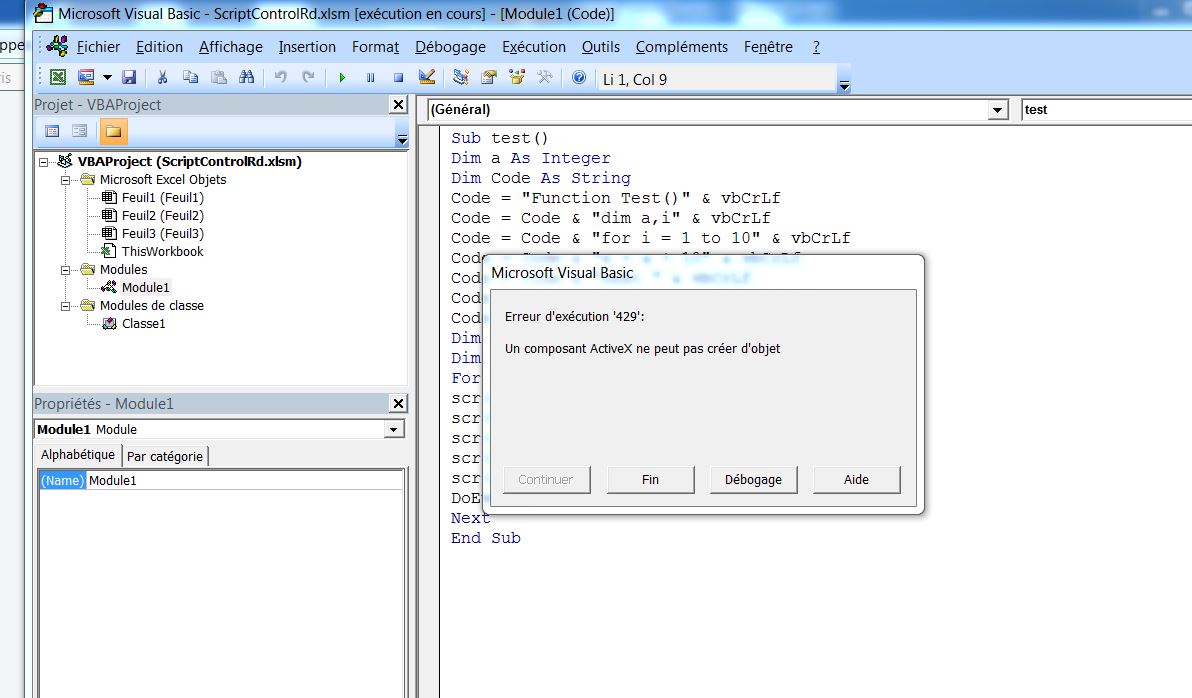Save the workbook with the floppy disk icon
Screen dimensions: 1192x698
coord(128,77)
